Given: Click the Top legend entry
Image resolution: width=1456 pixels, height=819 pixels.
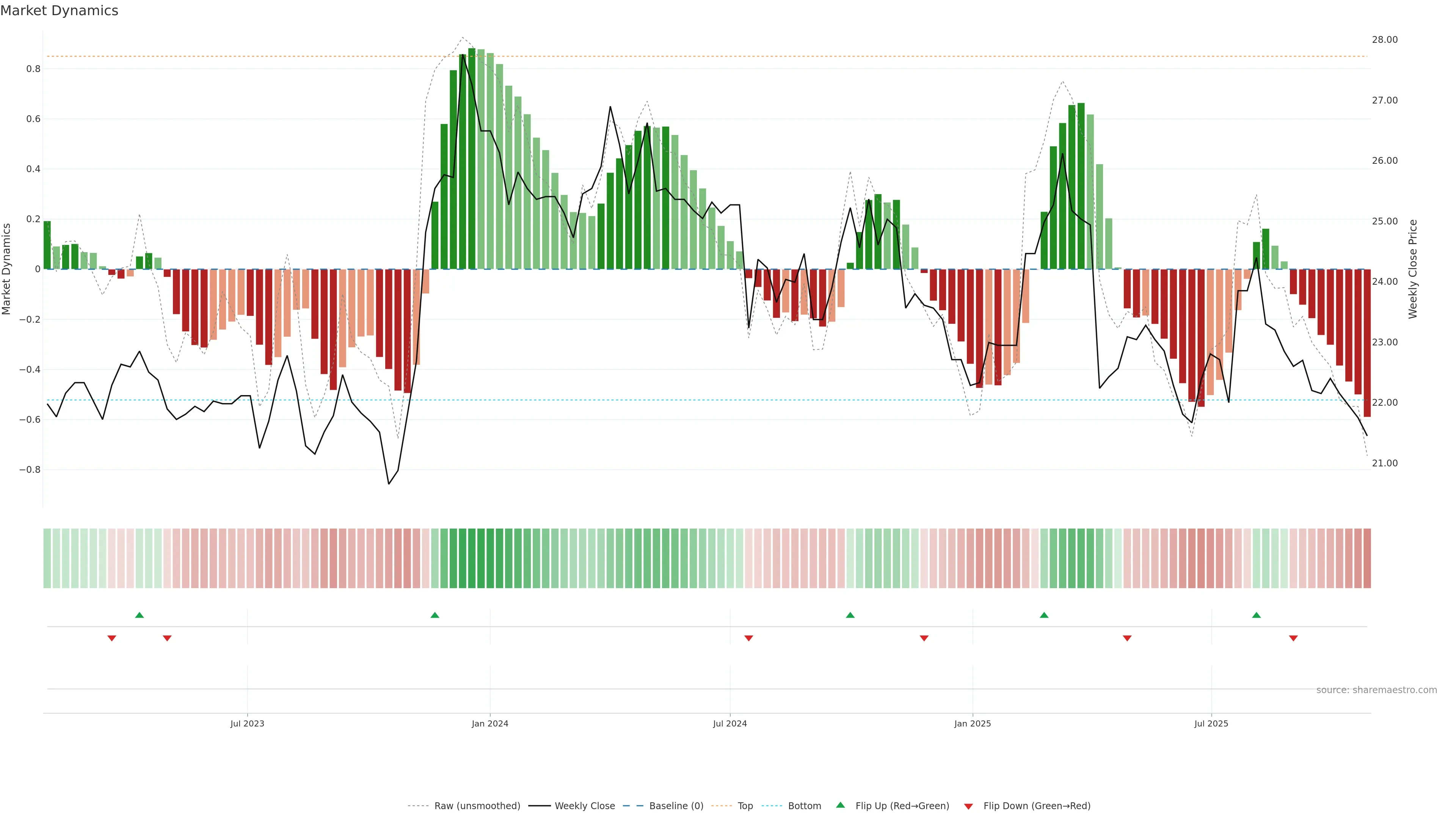Looking at the screenshot, I should (745, 806).
